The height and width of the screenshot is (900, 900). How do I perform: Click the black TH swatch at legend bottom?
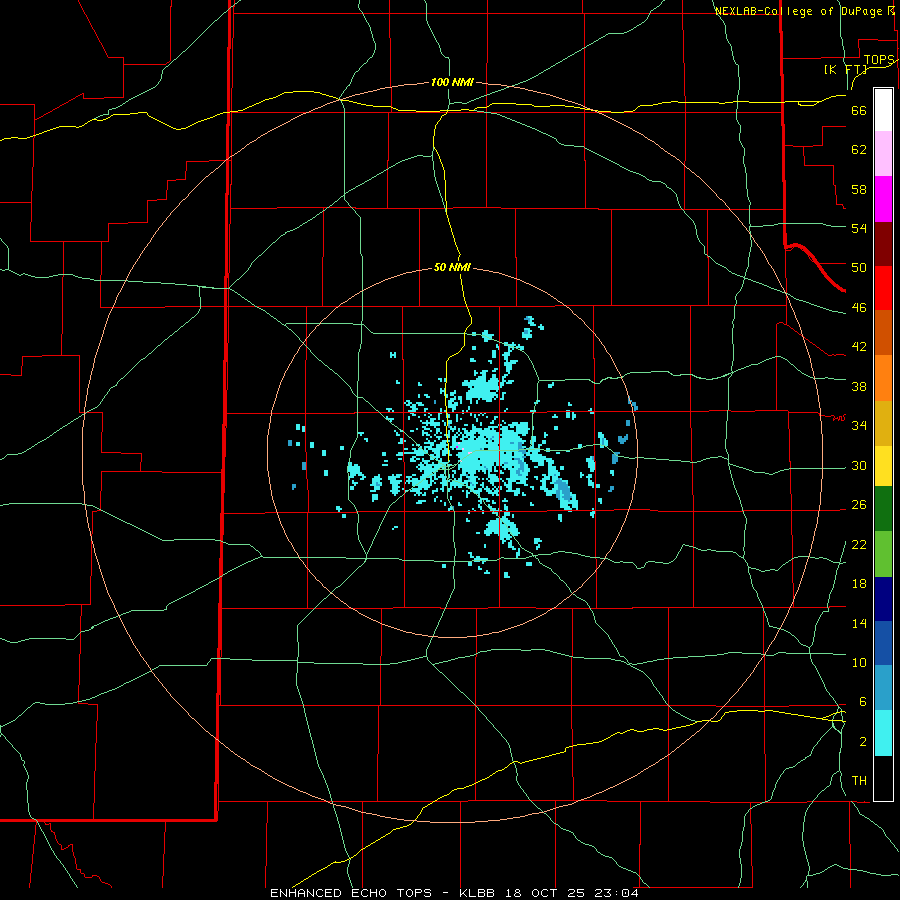point(883,778)
